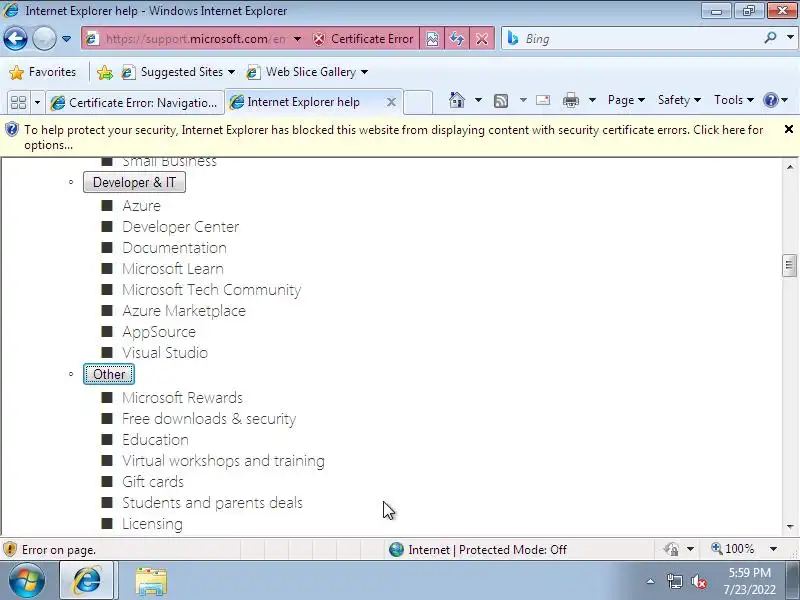
Task: Open the Azure link
Action: (141, 206)
